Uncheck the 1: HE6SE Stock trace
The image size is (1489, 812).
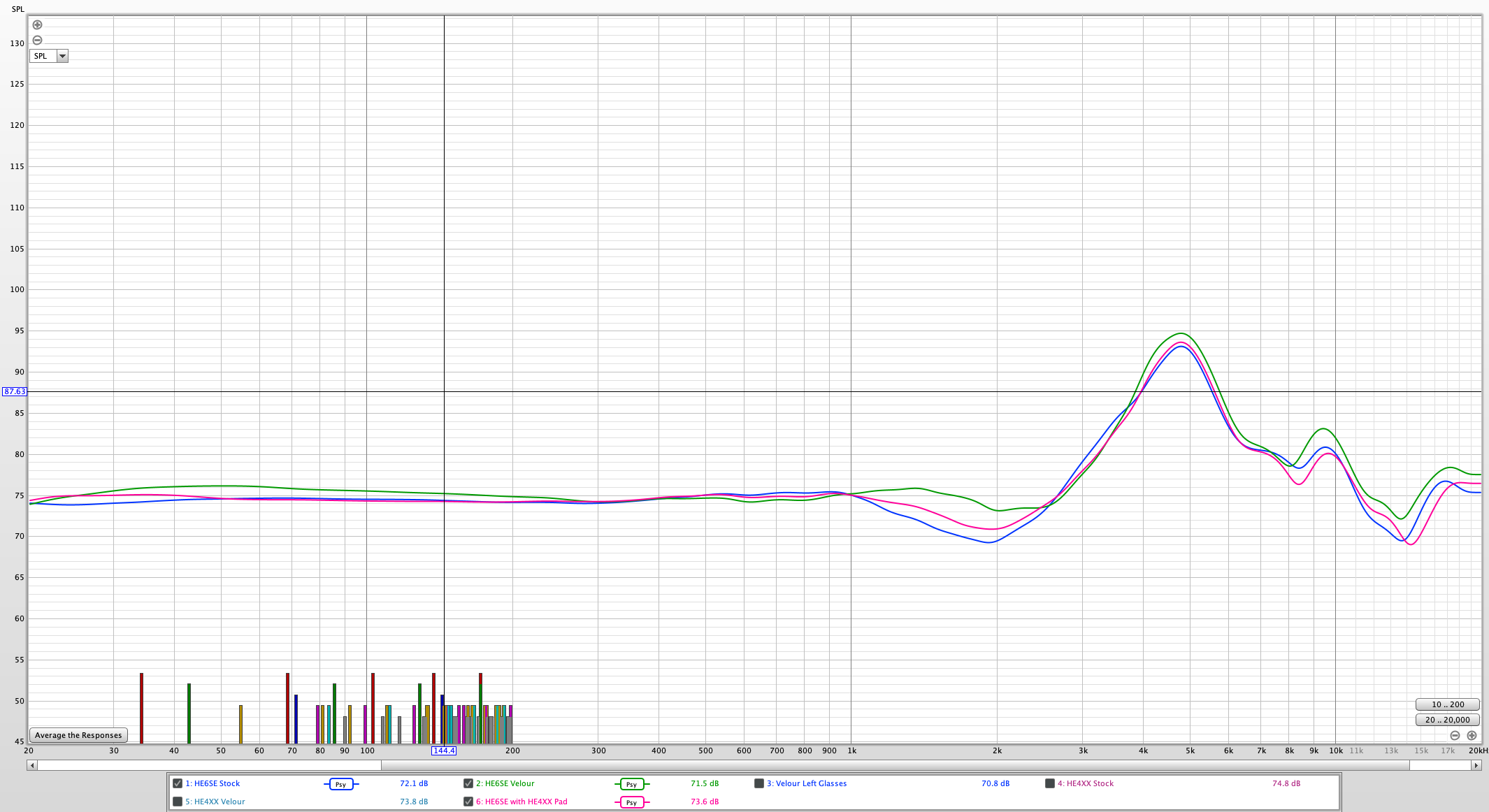178,783
